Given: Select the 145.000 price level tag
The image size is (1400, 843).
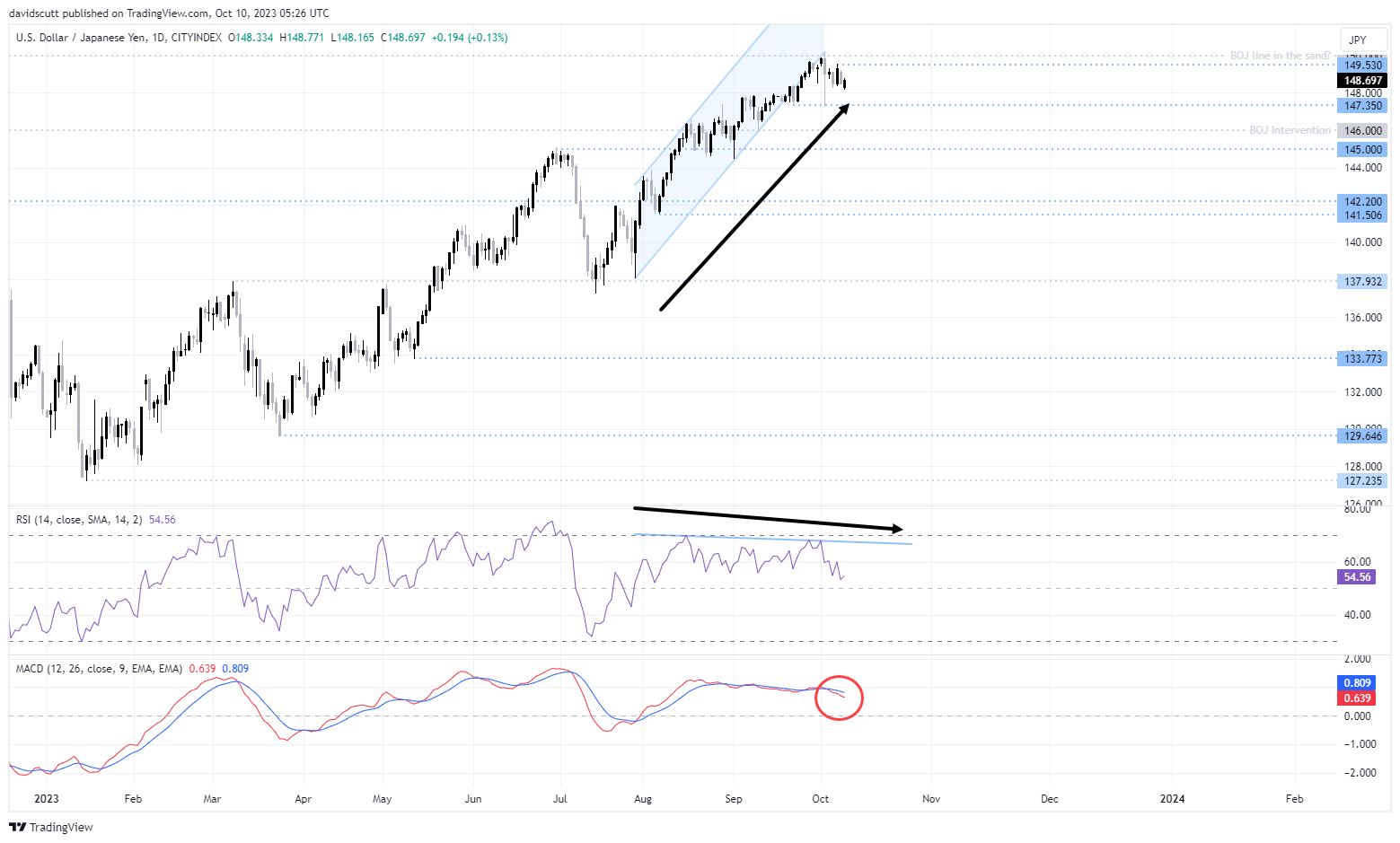Looking at the screenshot, I should pos(1362,150).
